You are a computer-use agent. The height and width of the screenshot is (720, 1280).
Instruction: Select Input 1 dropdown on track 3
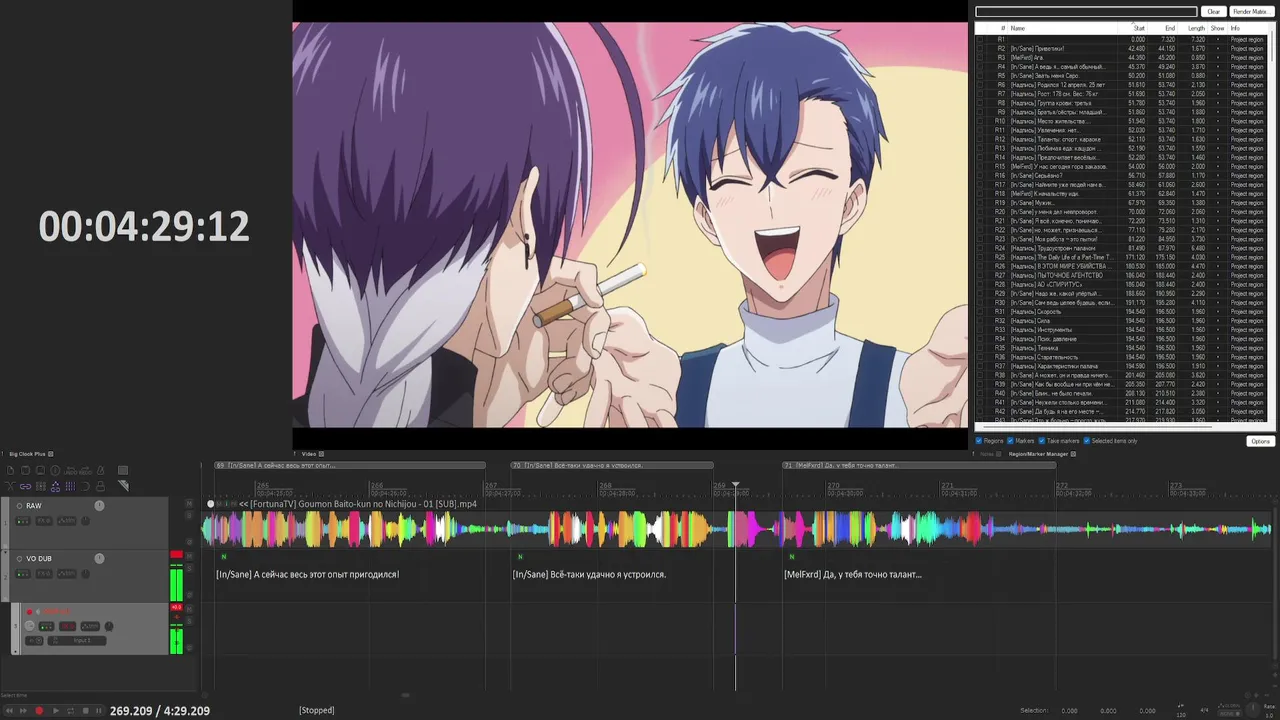(x=77, y=641)
